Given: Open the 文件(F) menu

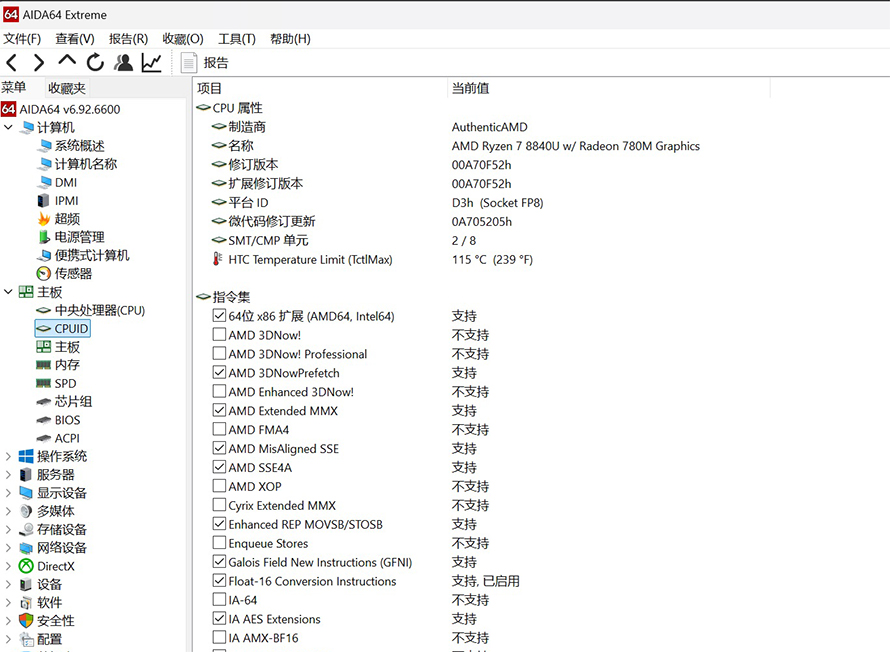Looking at the screenshot, I should coord(22,39).
